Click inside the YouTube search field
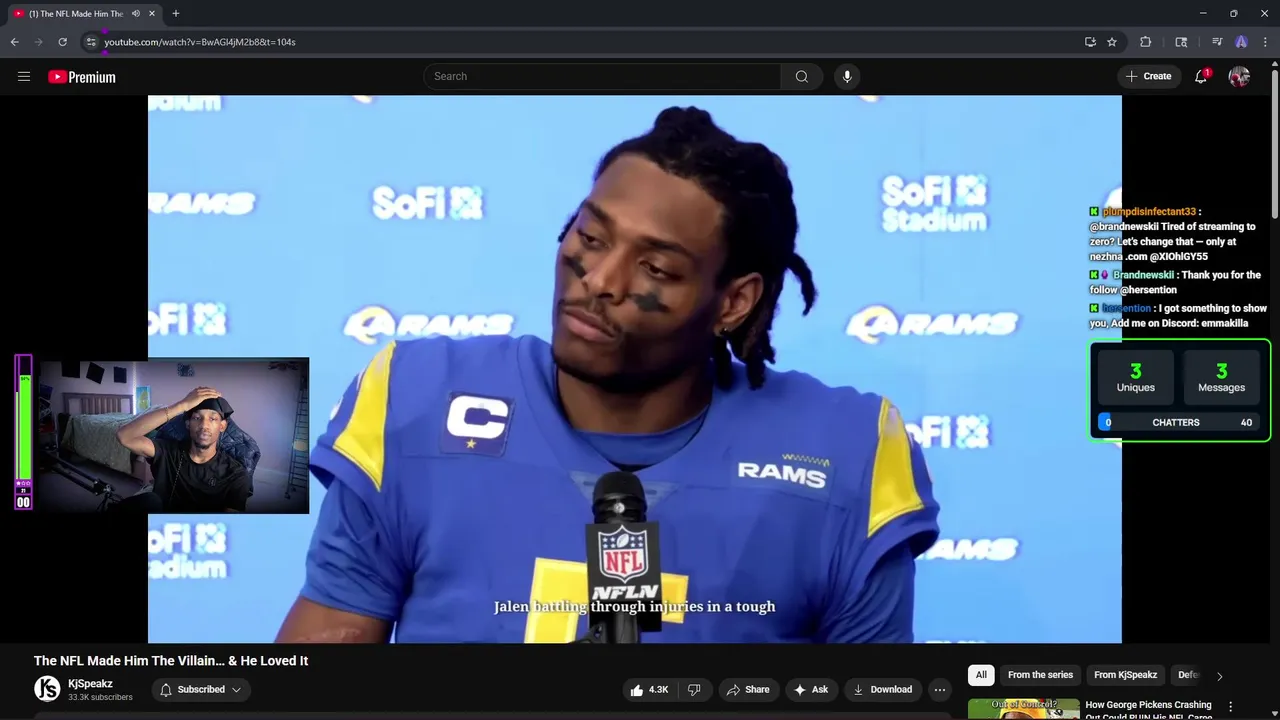Image resolution: width=1280 pixels, height=720 pixels. pos(603,77)
